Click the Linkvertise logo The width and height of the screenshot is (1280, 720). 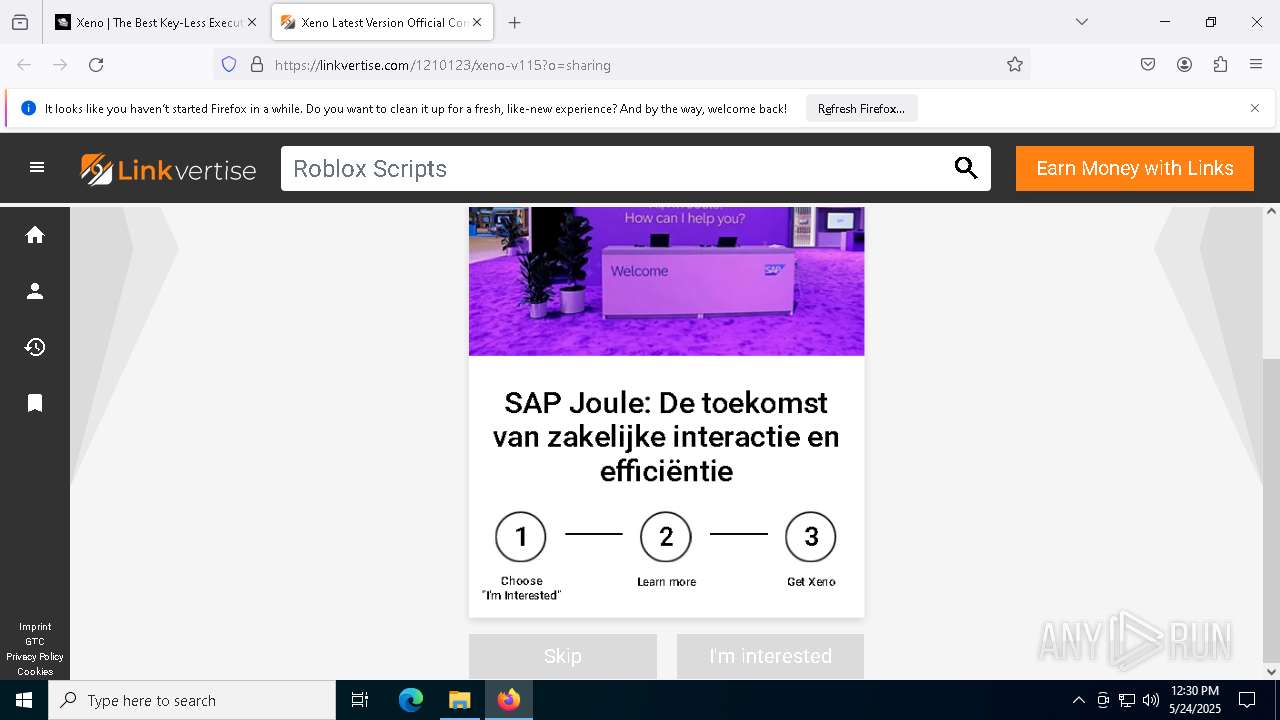tap(168, 169)
